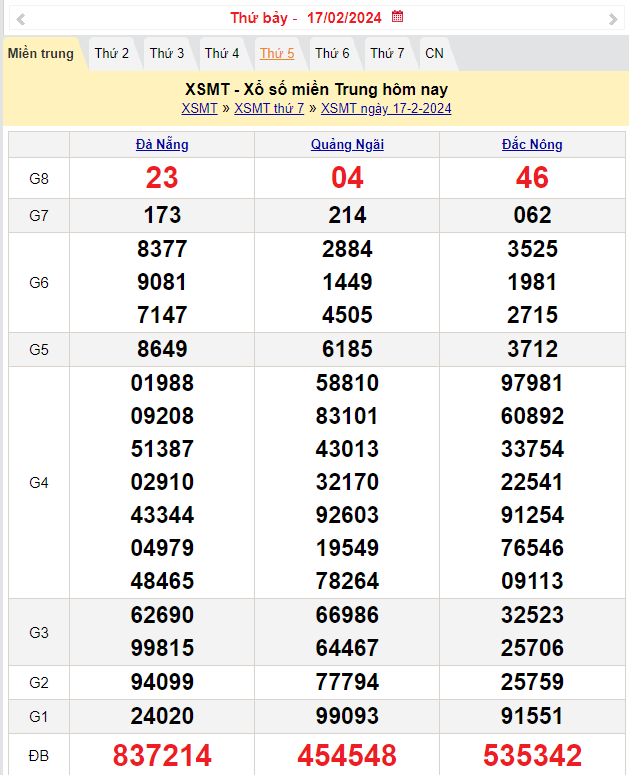Screen dimensions: 629x775
Task: Open the calendar date picker icon
Action: 397,17
